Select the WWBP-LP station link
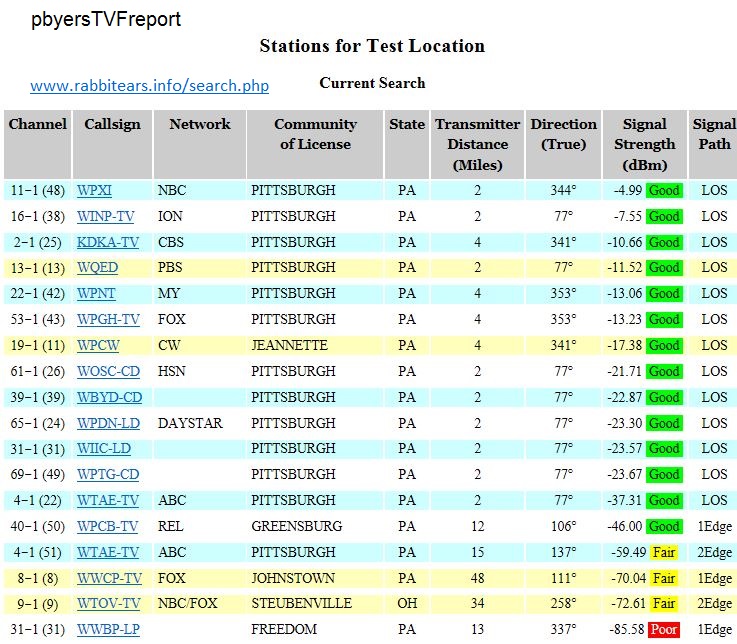The image size is (737, 644). 108,630
